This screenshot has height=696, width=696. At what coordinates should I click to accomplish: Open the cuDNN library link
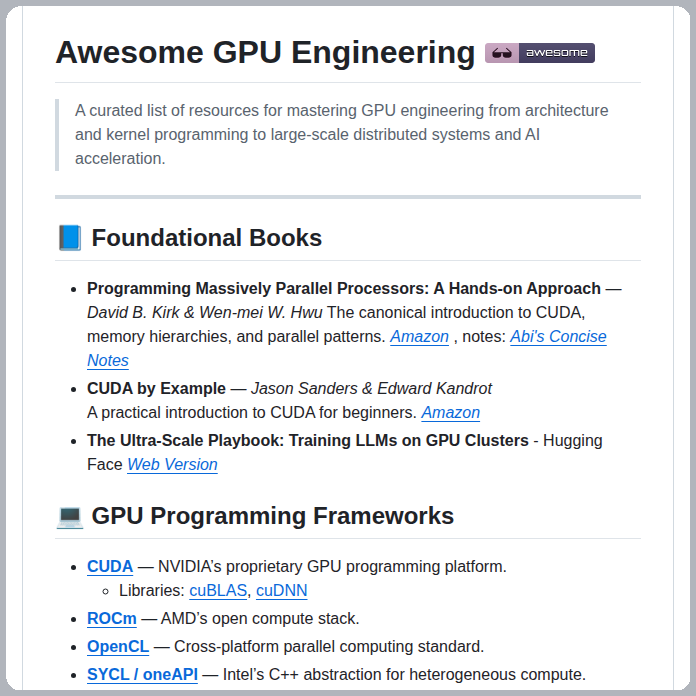[281, 590]
